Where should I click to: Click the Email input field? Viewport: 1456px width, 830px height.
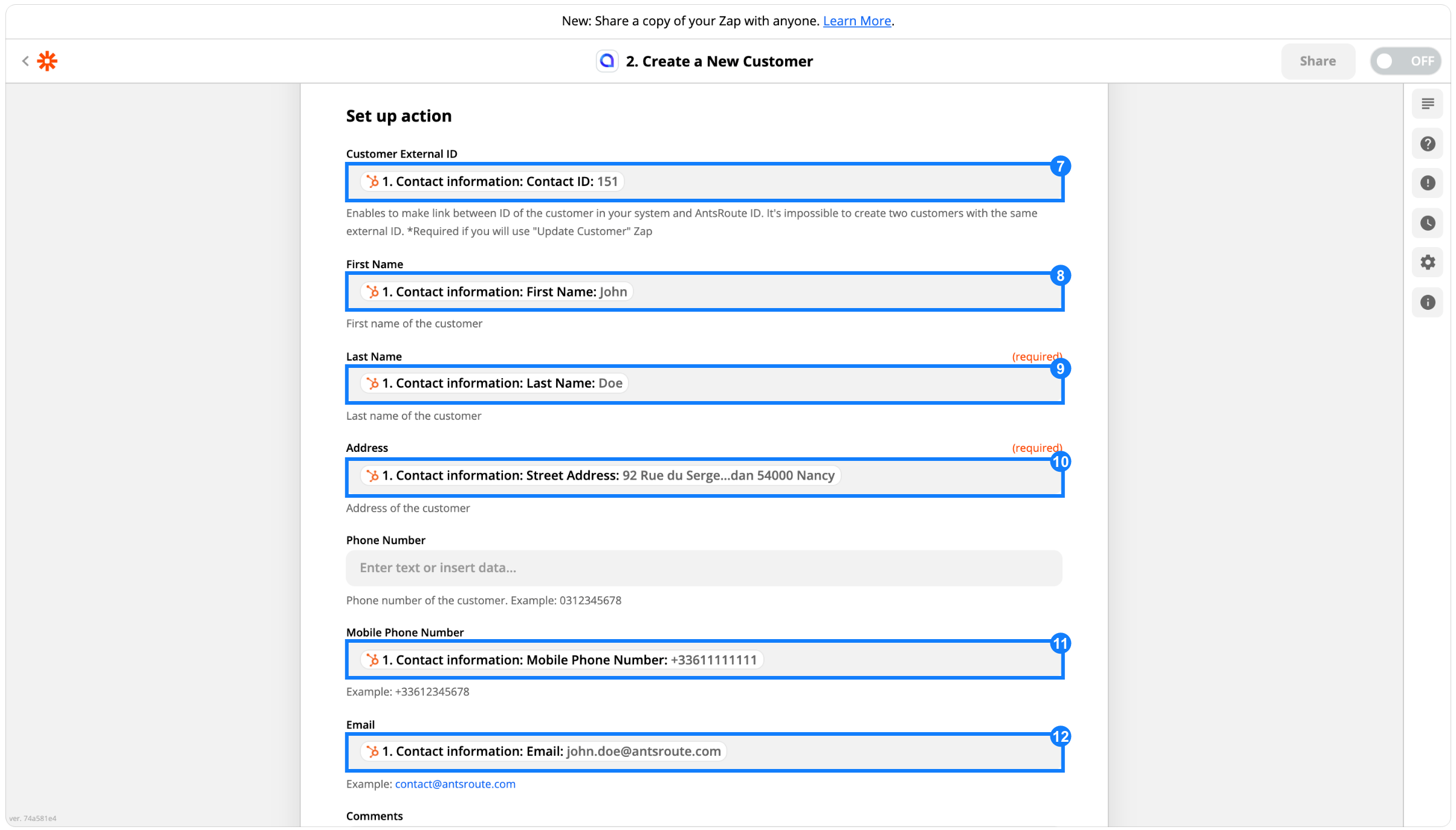[x=704, y=752]
